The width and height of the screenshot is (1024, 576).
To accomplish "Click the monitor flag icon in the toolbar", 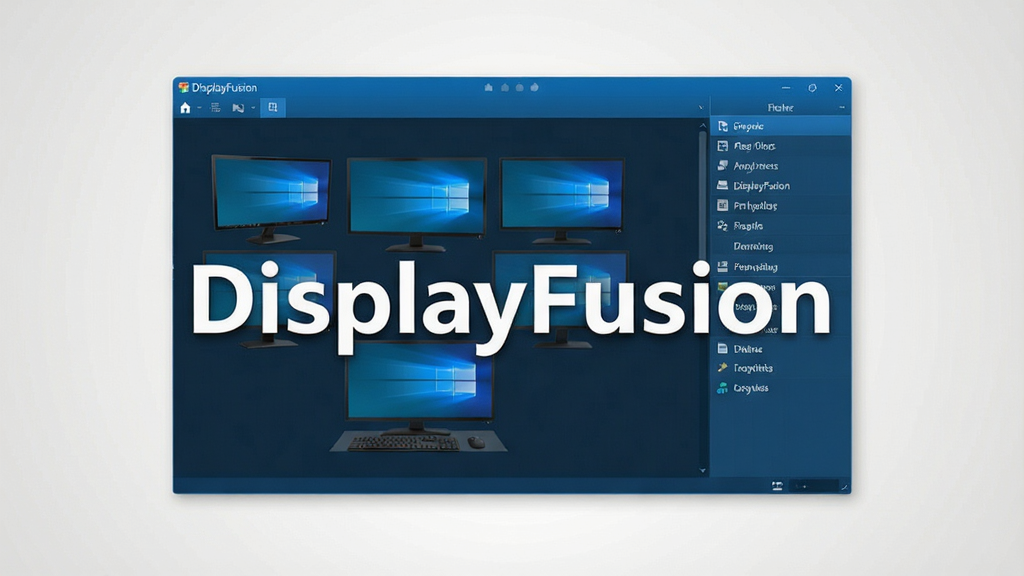I will point(238,108).
